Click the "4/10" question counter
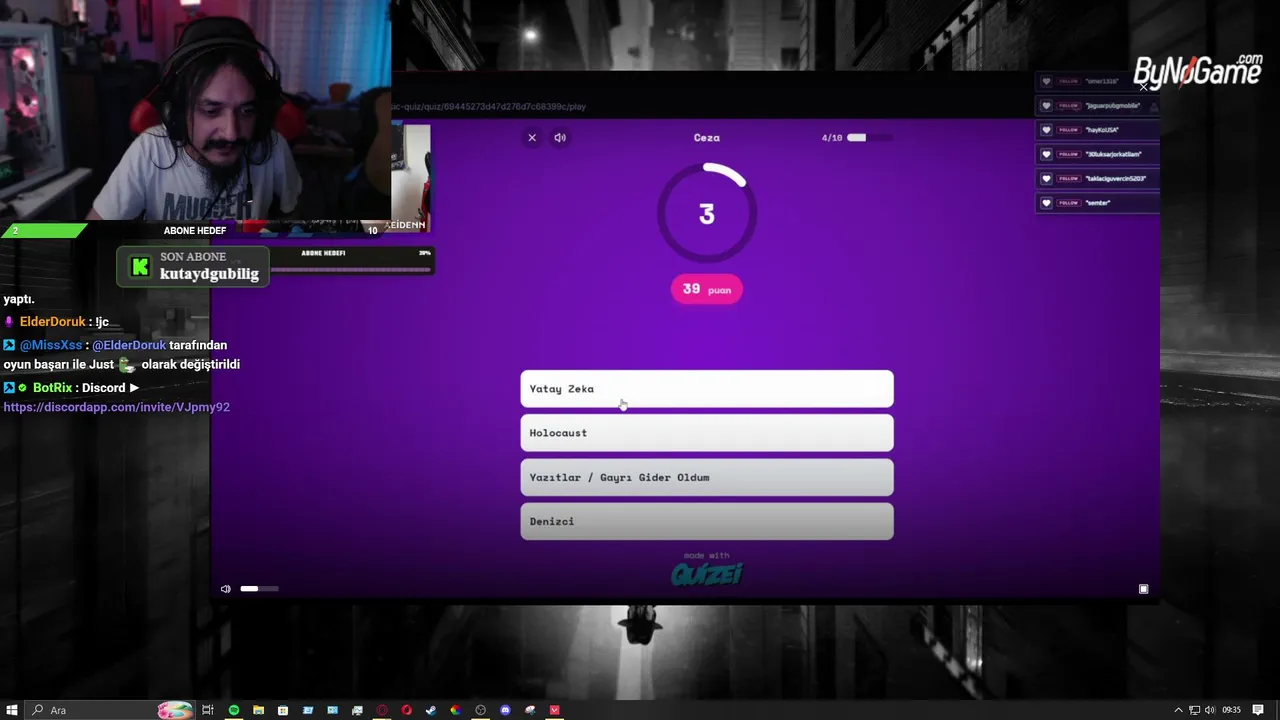Viewport: 1280px width, 720px height. [832, 138]
